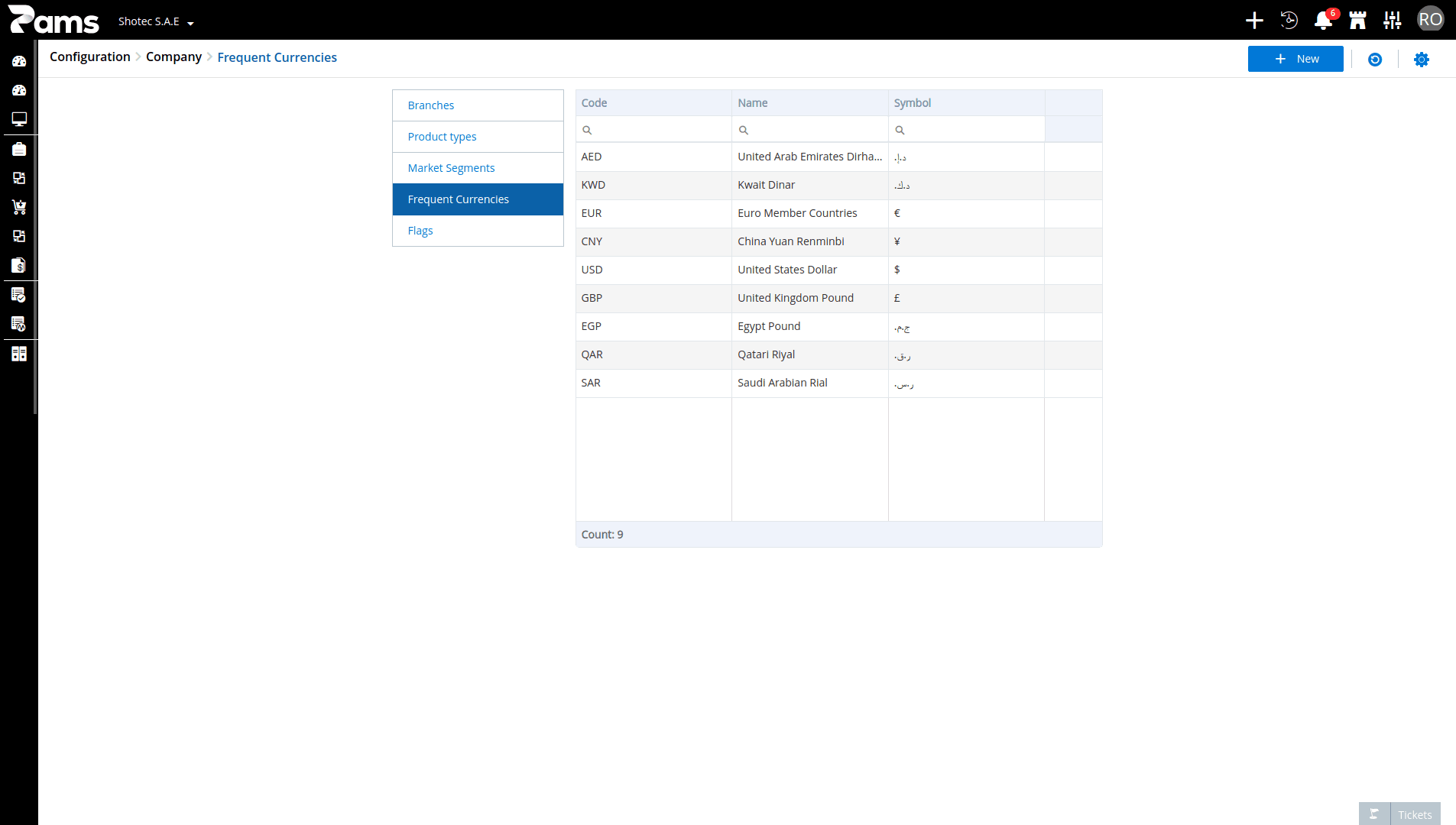Screen dimensions: 1456x825
Task: Open the history clock icon in top bar
Action: (1289, 20)
